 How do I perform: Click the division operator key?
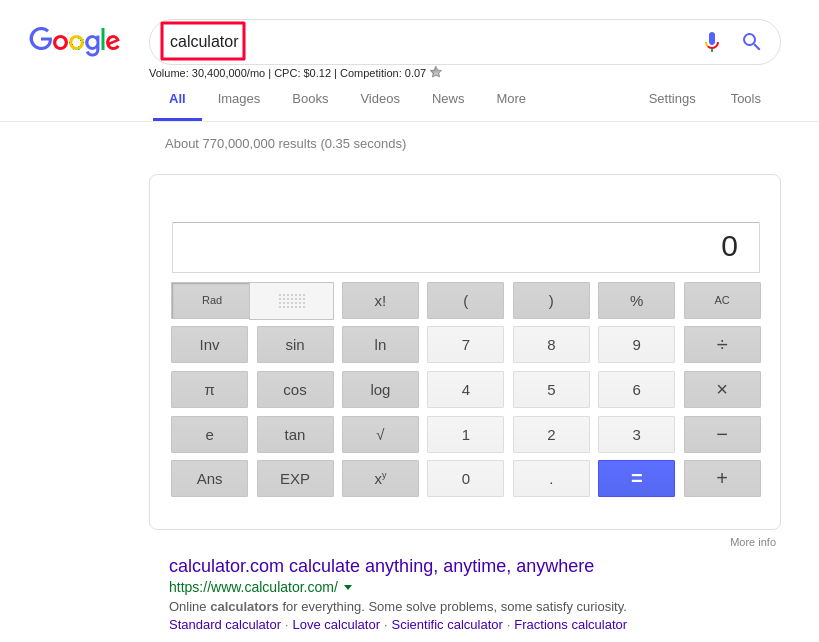tap(722, 345)
